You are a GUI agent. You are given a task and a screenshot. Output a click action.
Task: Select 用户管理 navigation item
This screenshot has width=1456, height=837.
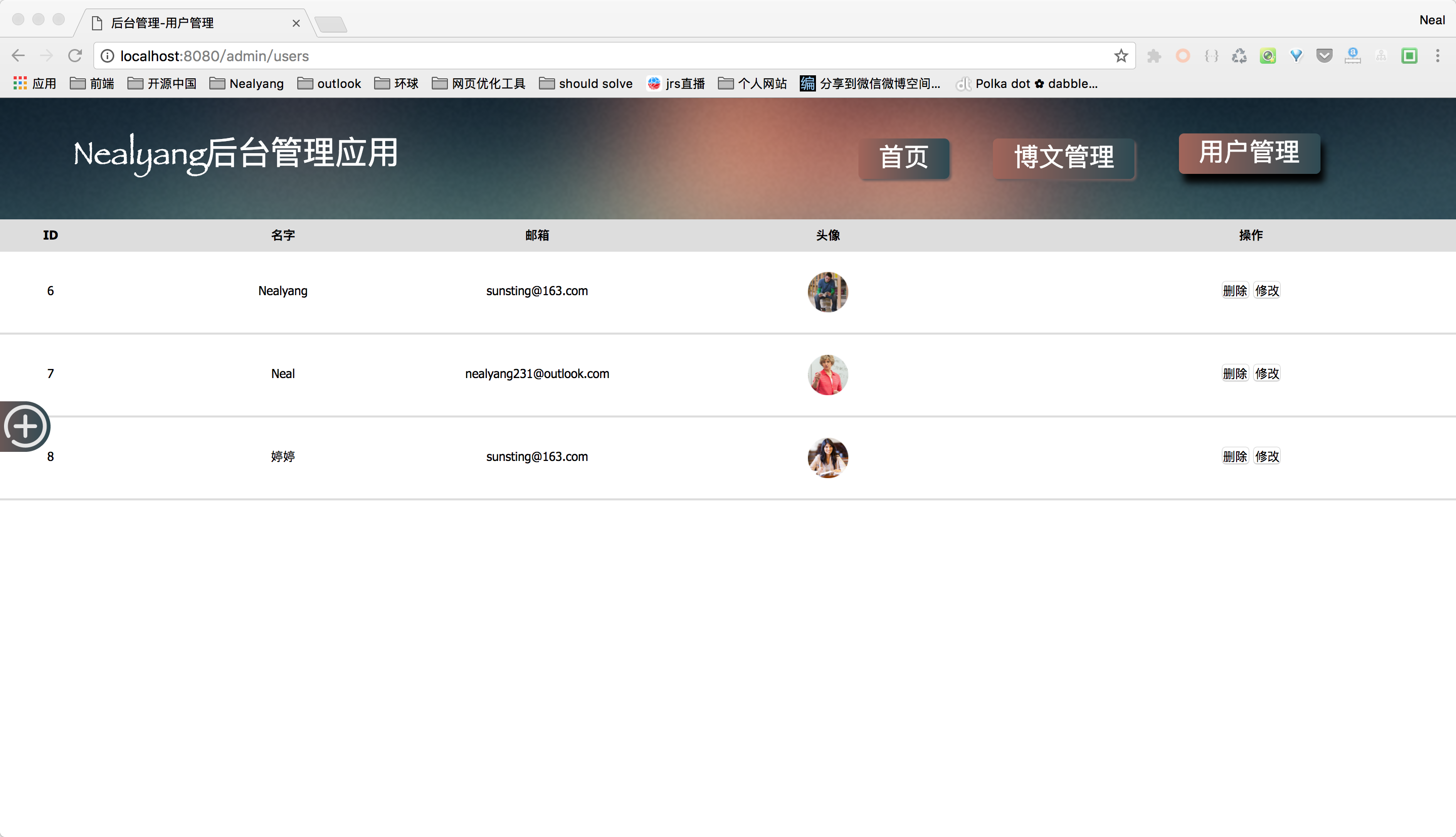click(x=1249, y=153)
